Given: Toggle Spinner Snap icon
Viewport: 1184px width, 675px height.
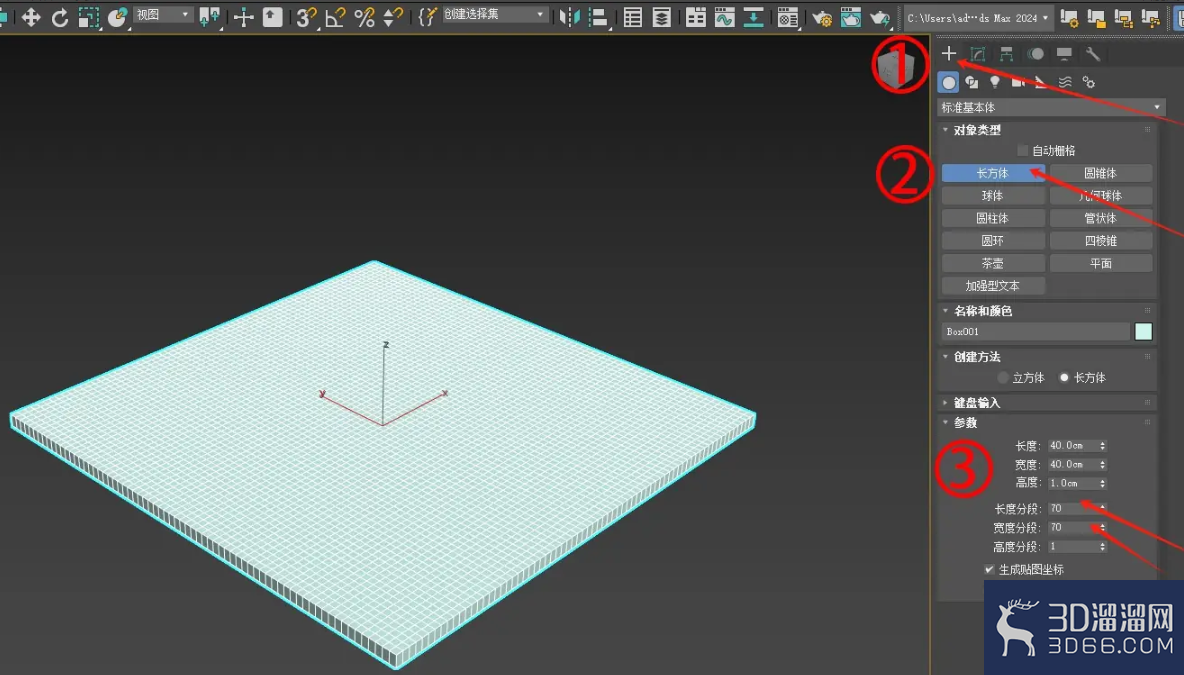Looking at the screenshot, I should coord(393,17).
